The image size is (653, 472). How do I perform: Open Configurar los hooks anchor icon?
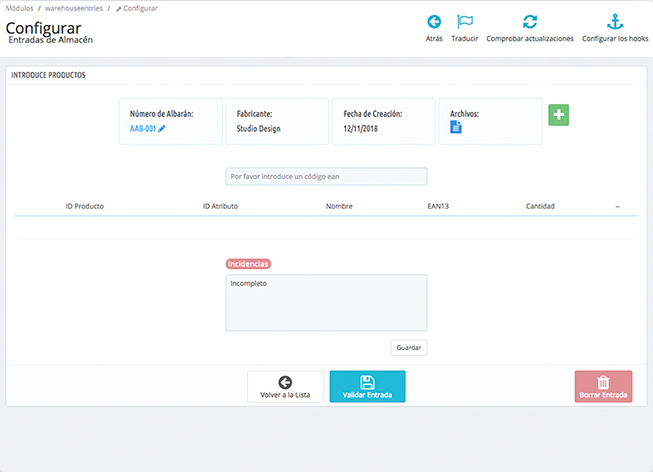(x=615, y=22)
